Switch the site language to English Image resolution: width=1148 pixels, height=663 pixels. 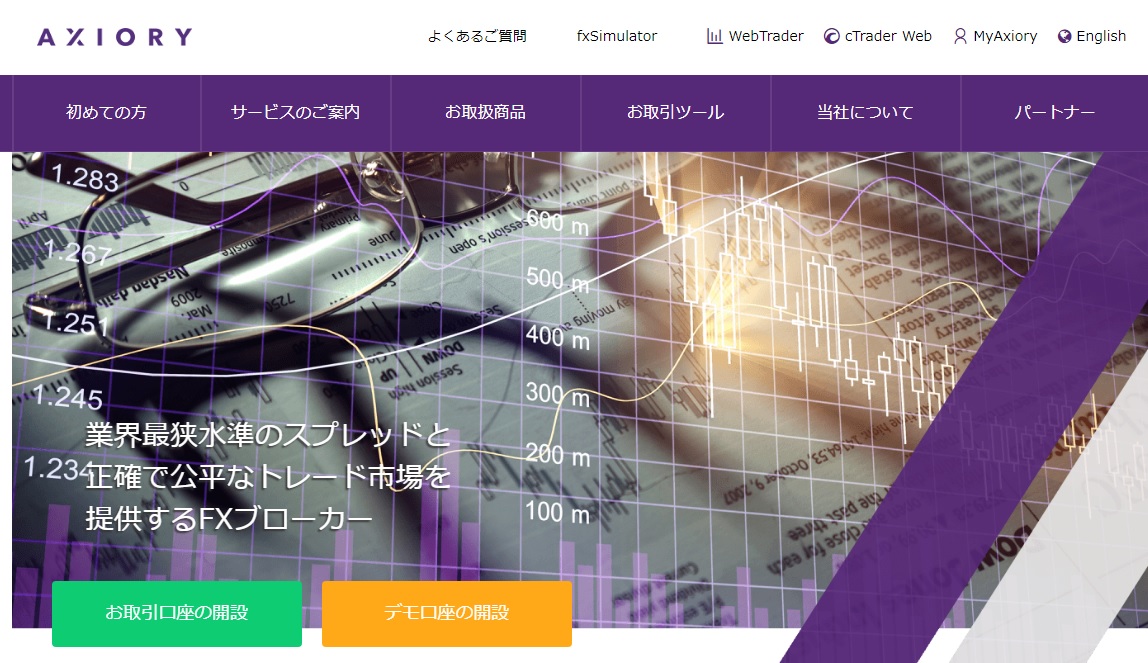coord(1102,36)
